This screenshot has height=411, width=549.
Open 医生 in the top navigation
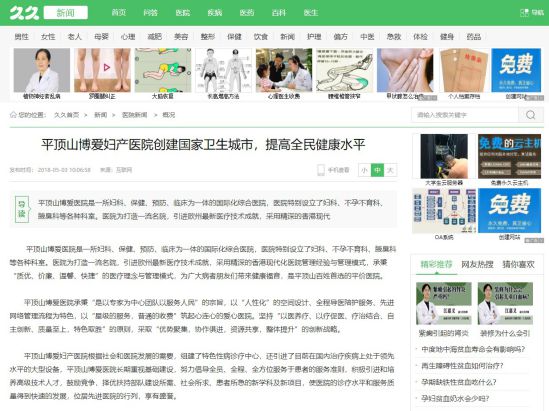[311, 13]
